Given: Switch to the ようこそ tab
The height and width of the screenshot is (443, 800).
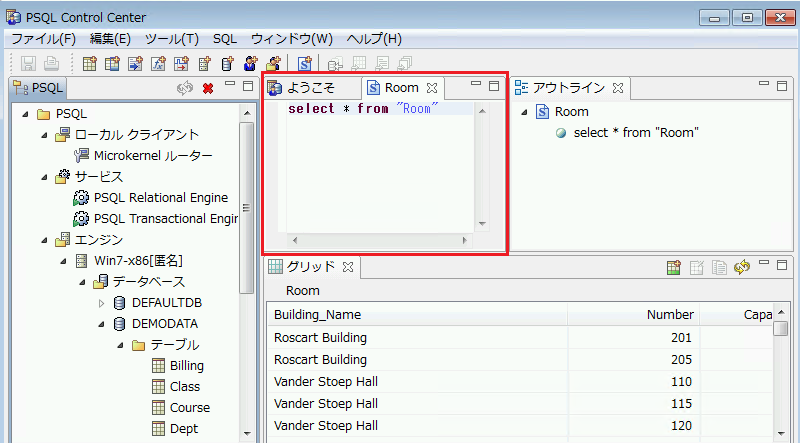Looking at the screenshot, I should [x=311, y=88].
